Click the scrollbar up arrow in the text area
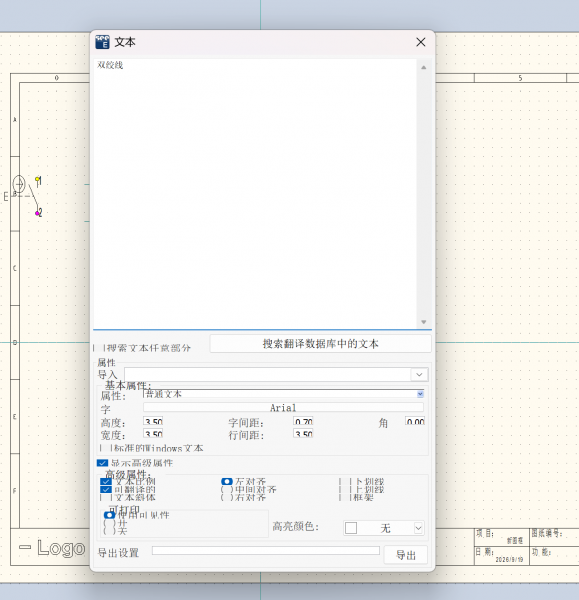The image size is (579, 600). point(424,67)
